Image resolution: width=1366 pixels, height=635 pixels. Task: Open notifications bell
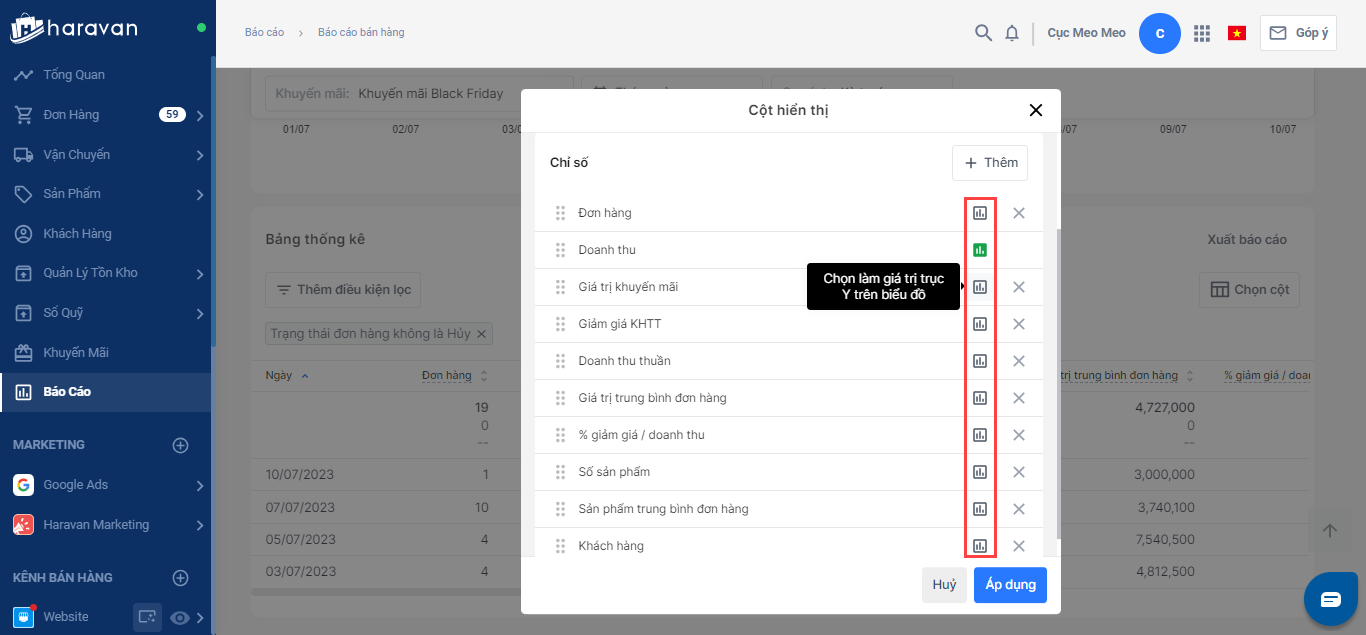pos(1012,33)
